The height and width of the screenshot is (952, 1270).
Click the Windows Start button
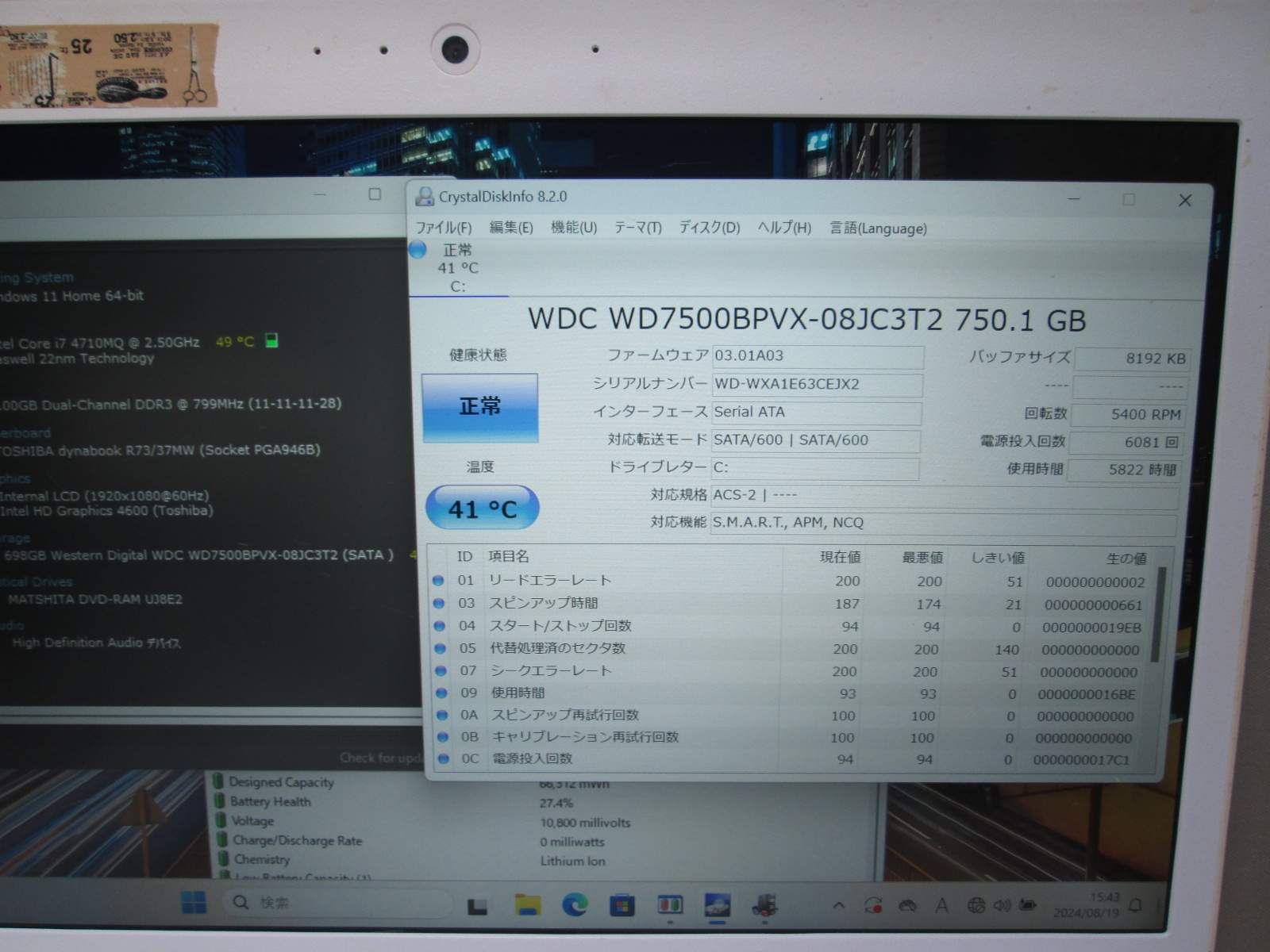pos(194,903)
